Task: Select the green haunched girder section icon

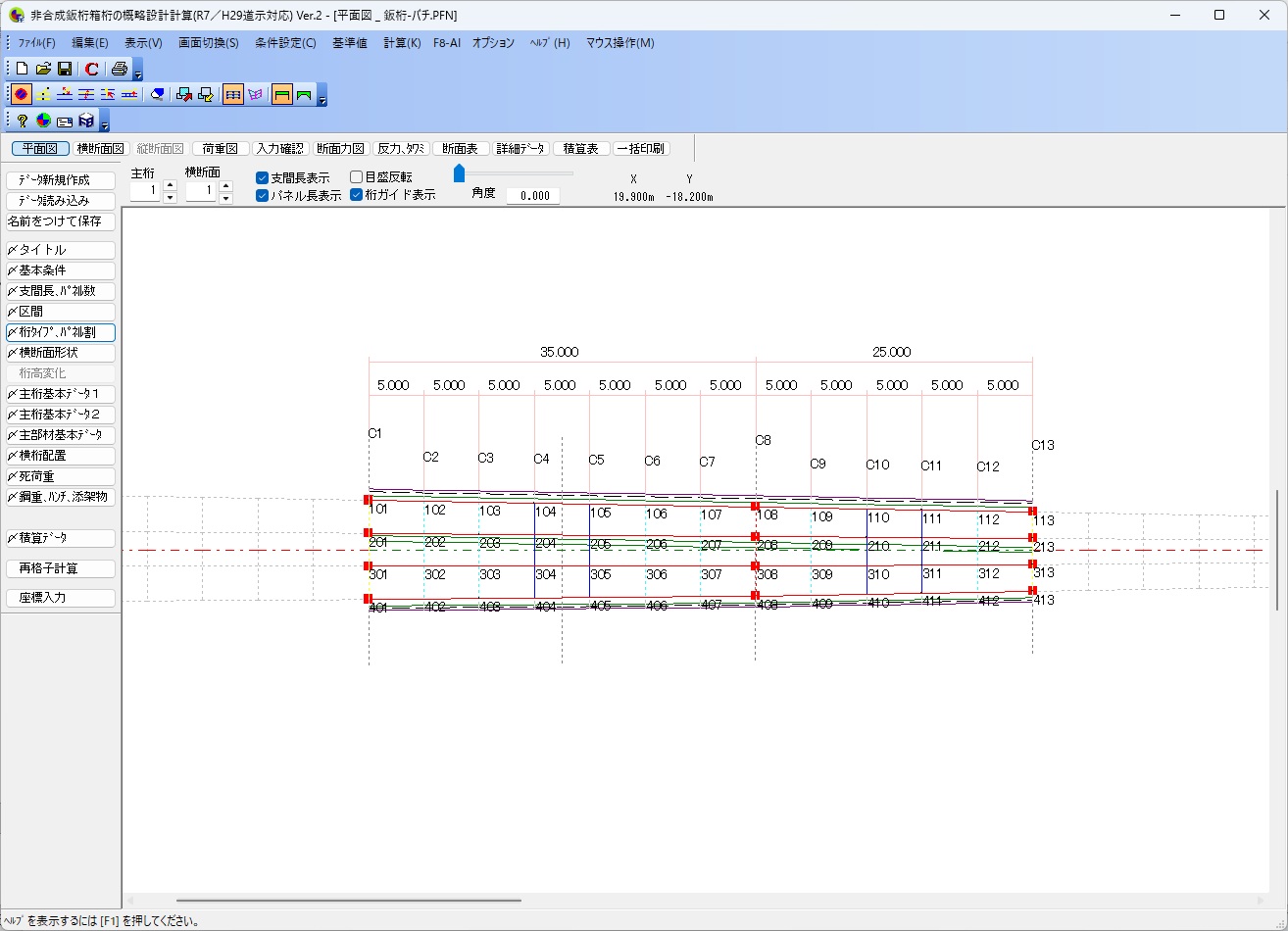Action: pos(304,94)
